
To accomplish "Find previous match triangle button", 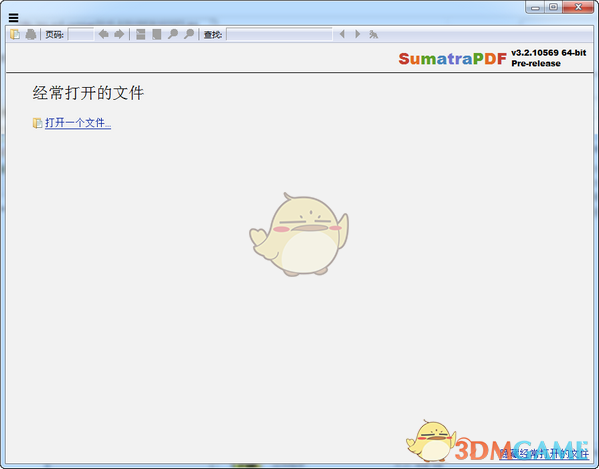I will pyautogui.click(x=342, y=34).
